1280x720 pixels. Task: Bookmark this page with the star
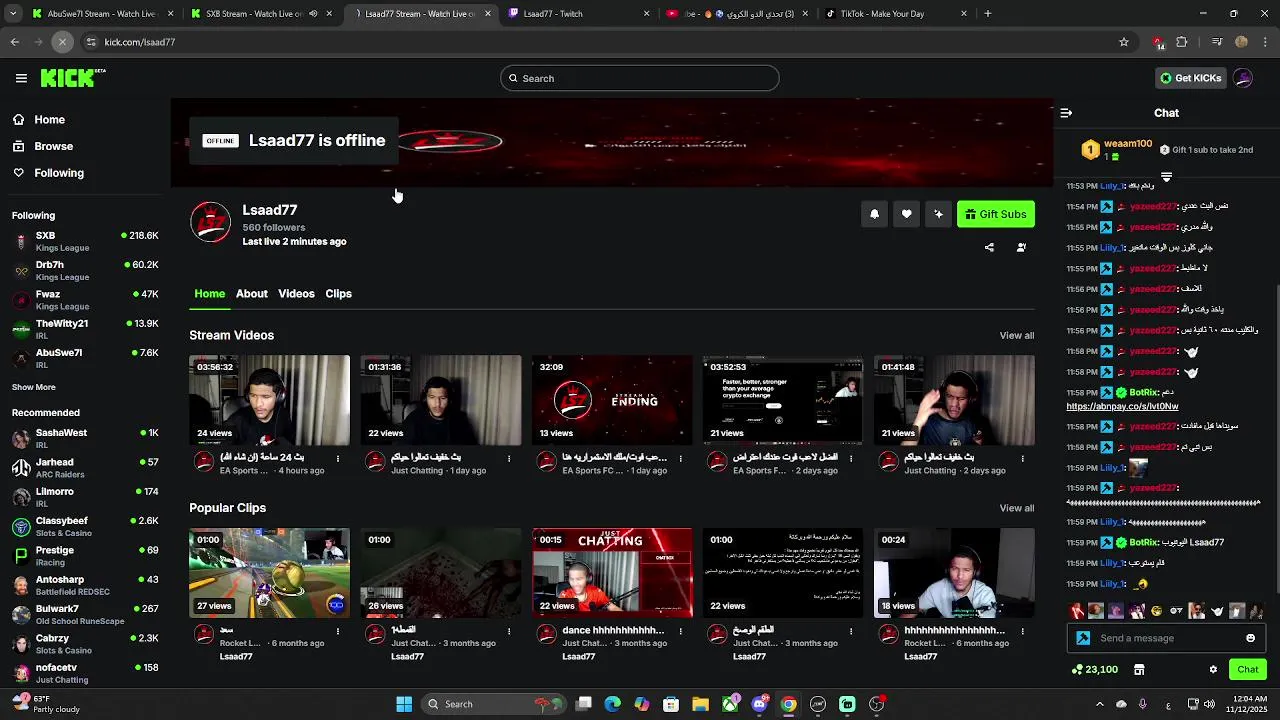pyautogui.click(x=1124, y=42)
